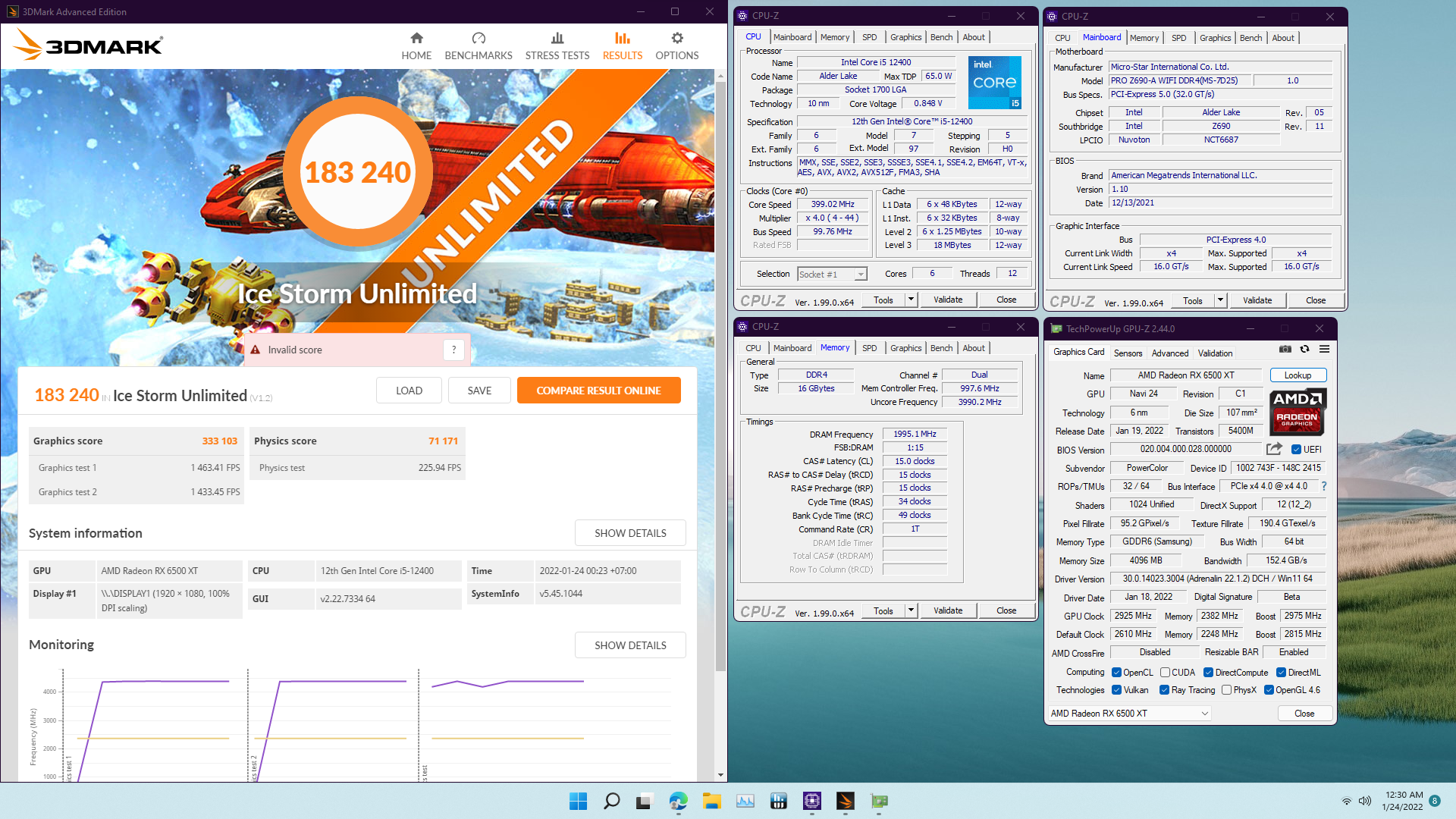Image resolution: width=1456 pixels, height=819 pixels.
Task: Click the question mark help button
Action: [453, 350]
